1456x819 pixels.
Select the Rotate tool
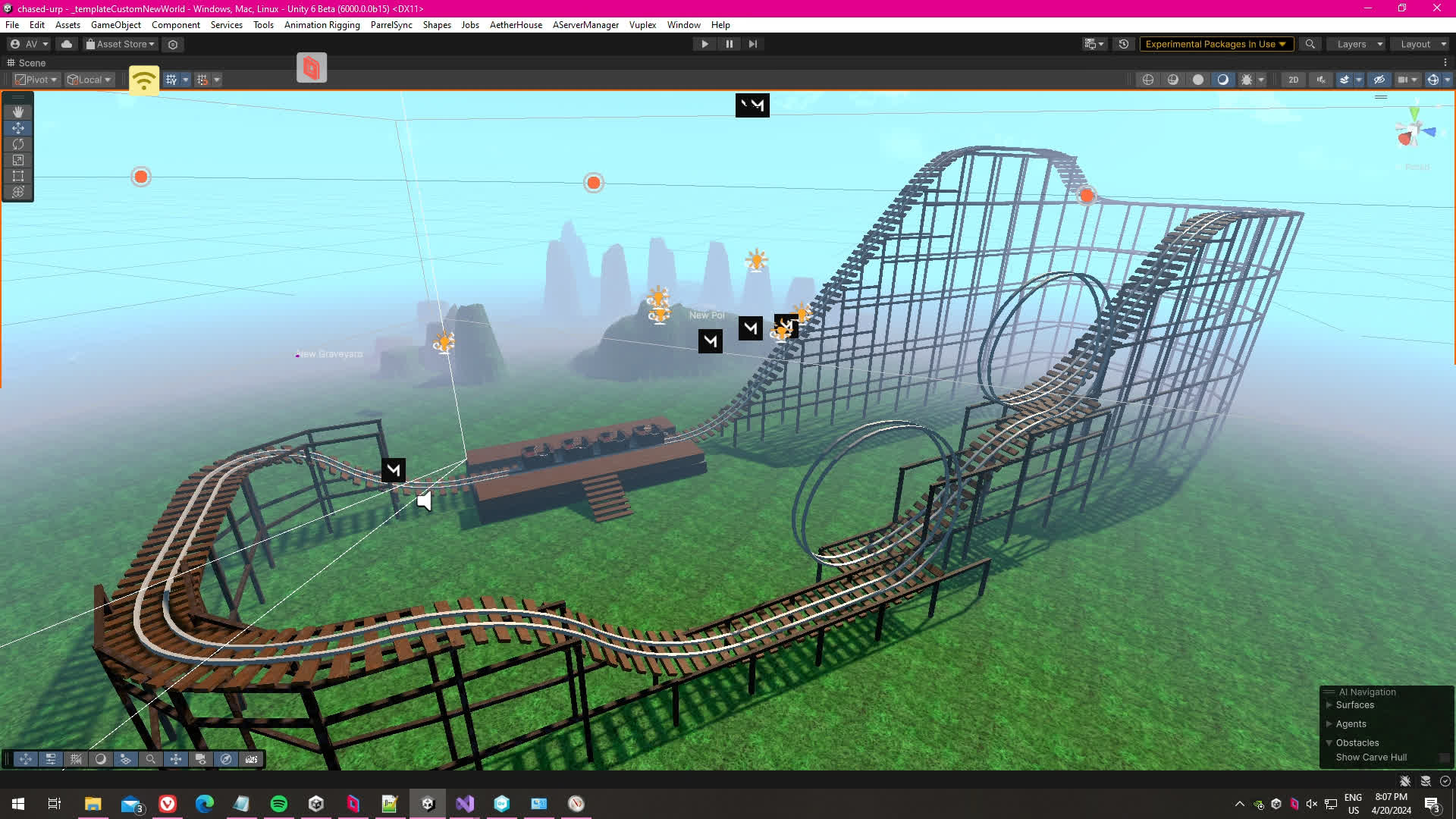pyautogui.click(x=18, y=144)
